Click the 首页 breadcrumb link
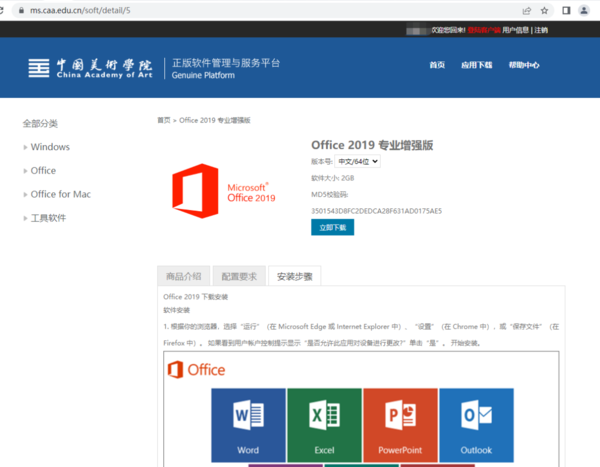 pyautogui.click(x=163, y=120)
